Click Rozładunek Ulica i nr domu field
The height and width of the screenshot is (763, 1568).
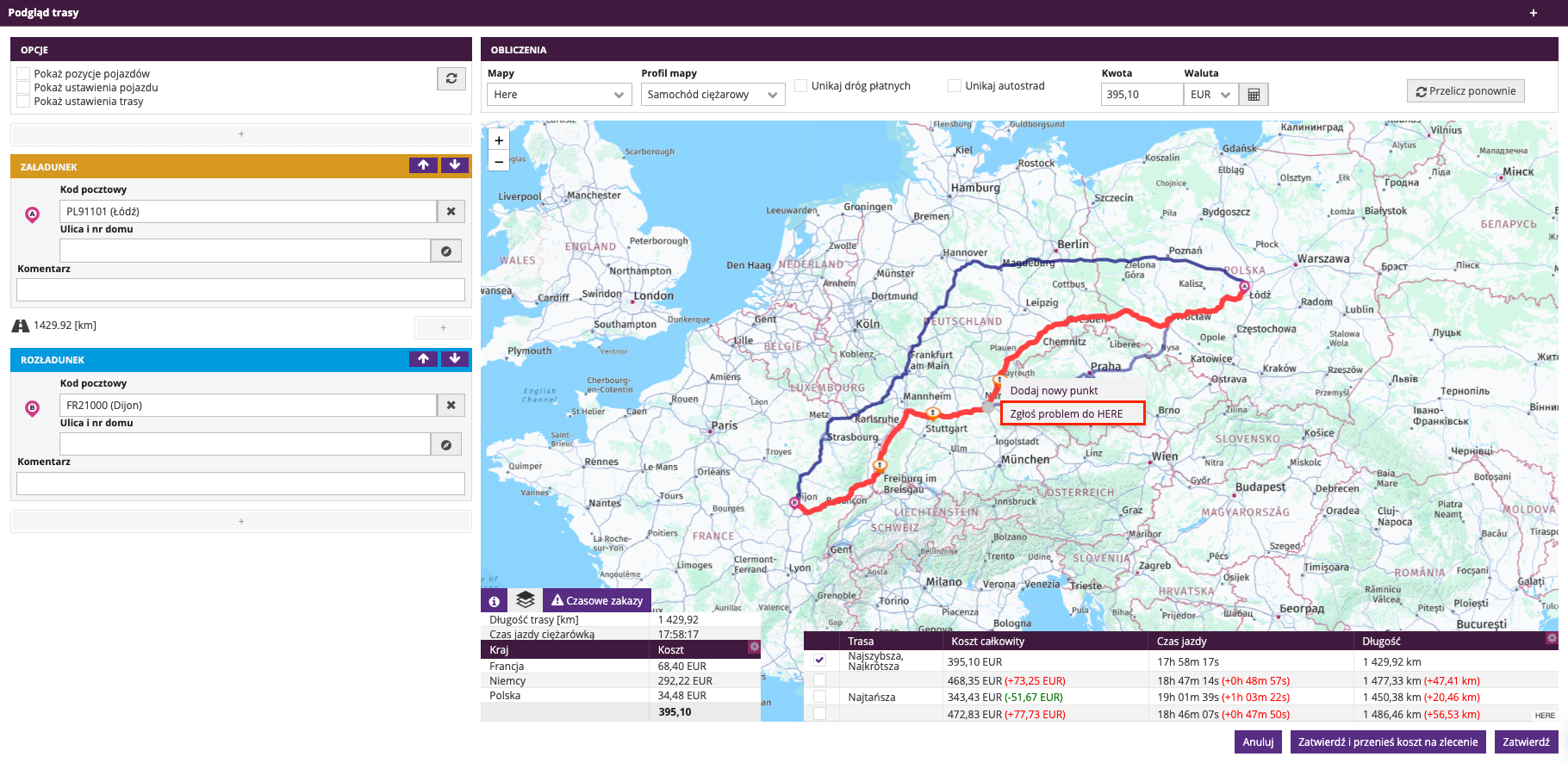[245, 444]
